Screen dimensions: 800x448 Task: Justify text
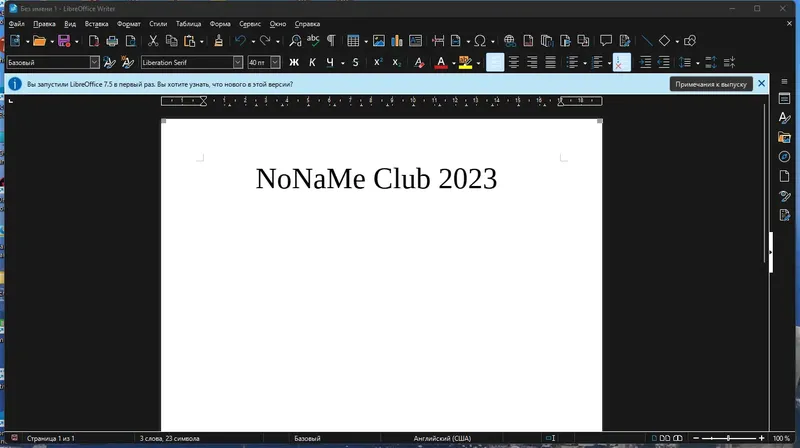pos(550,62)
